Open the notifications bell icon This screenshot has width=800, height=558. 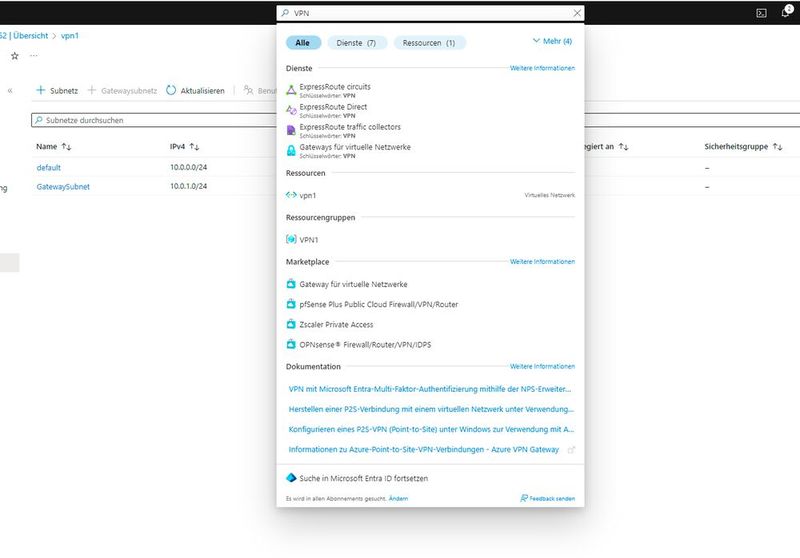coord(786,12)
